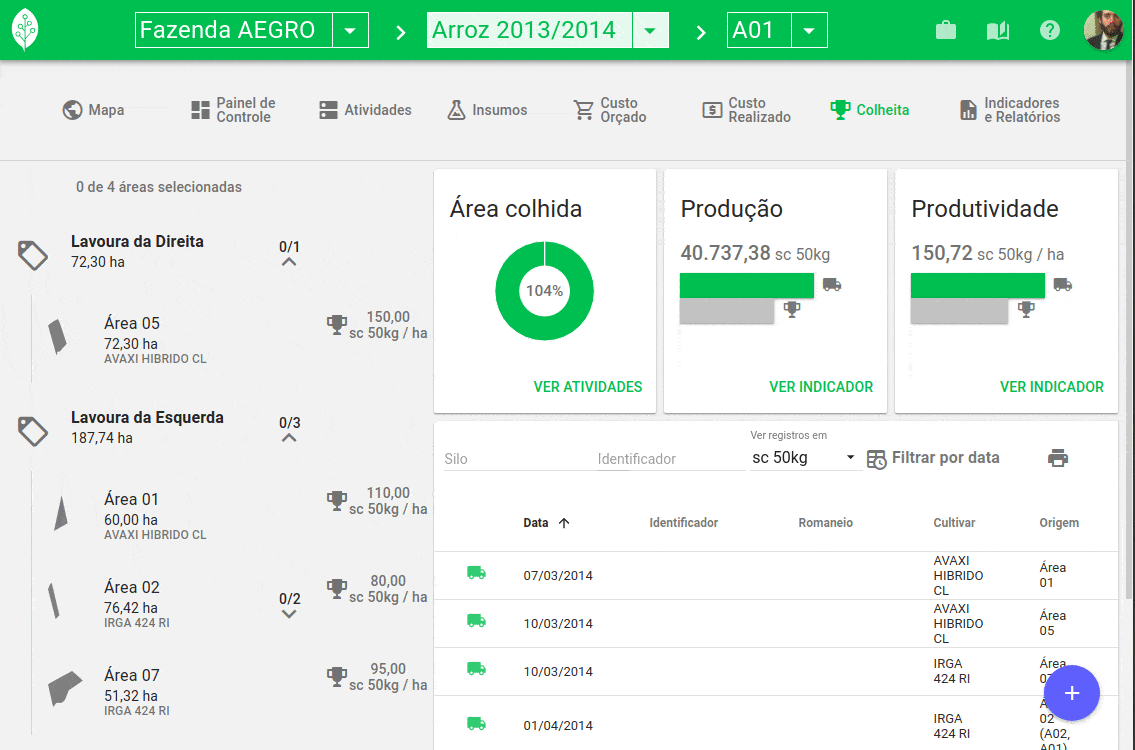The height and width of the screenshot is (750, 1135).
Task: Open the help question mark icon
Action: [x=1049, y=30]
